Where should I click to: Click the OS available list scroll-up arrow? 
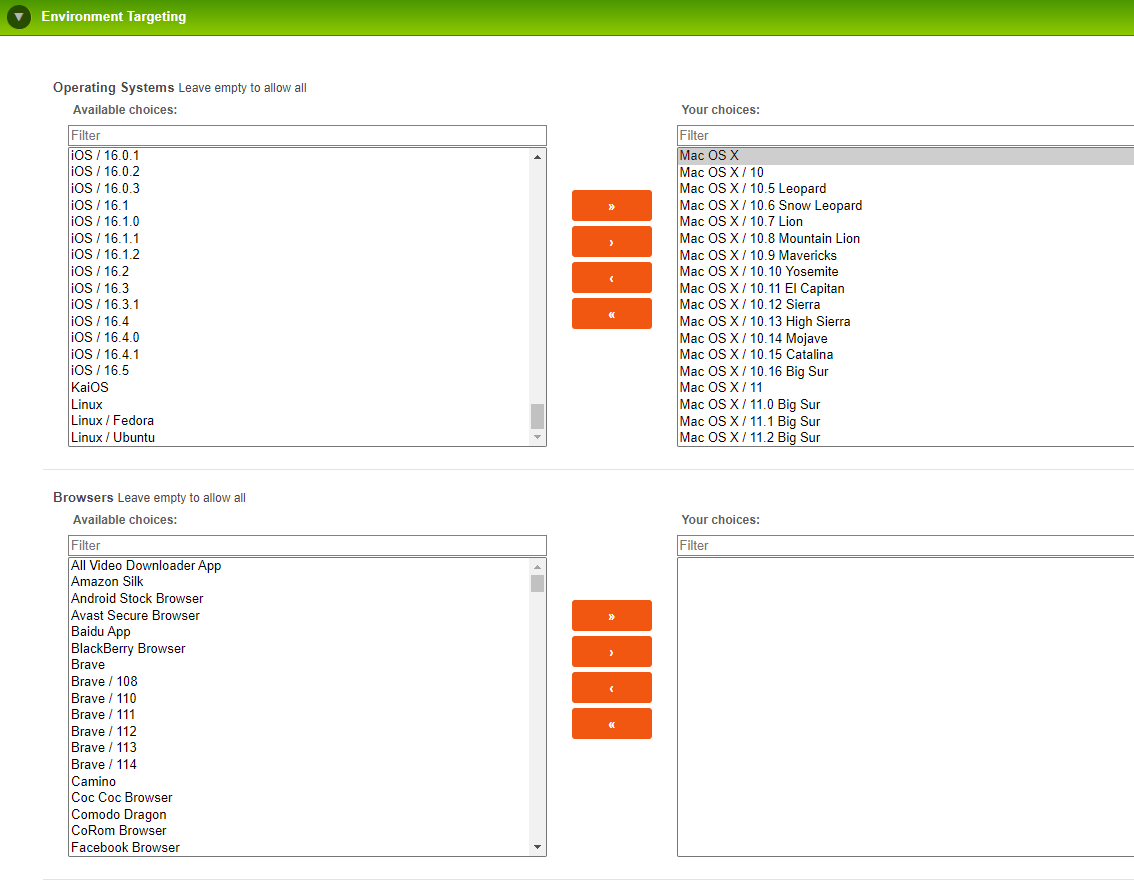click(x=537, y=157)
